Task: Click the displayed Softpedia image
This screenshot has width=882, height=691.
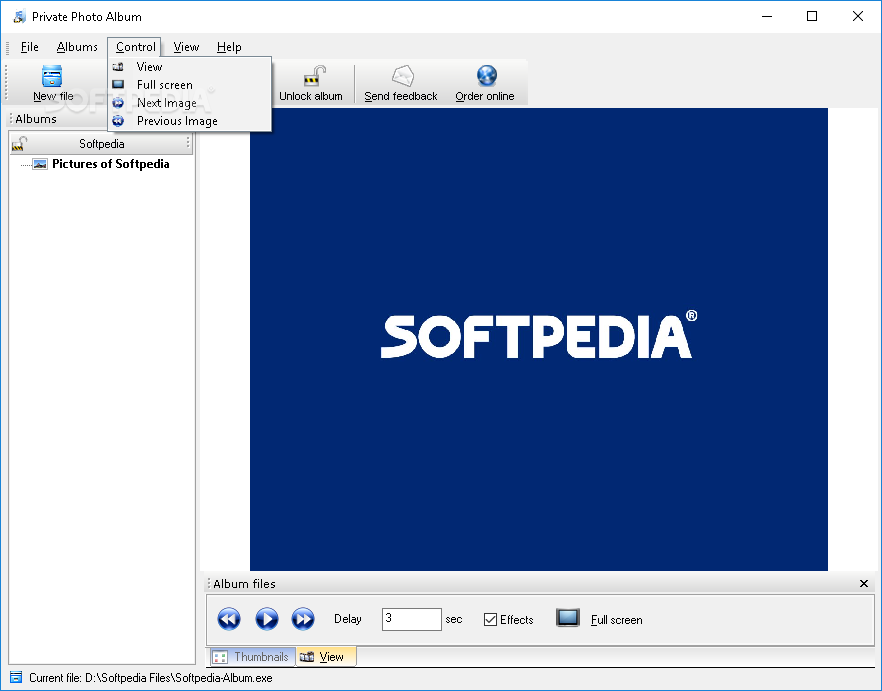Action: (x=538, y=339)
